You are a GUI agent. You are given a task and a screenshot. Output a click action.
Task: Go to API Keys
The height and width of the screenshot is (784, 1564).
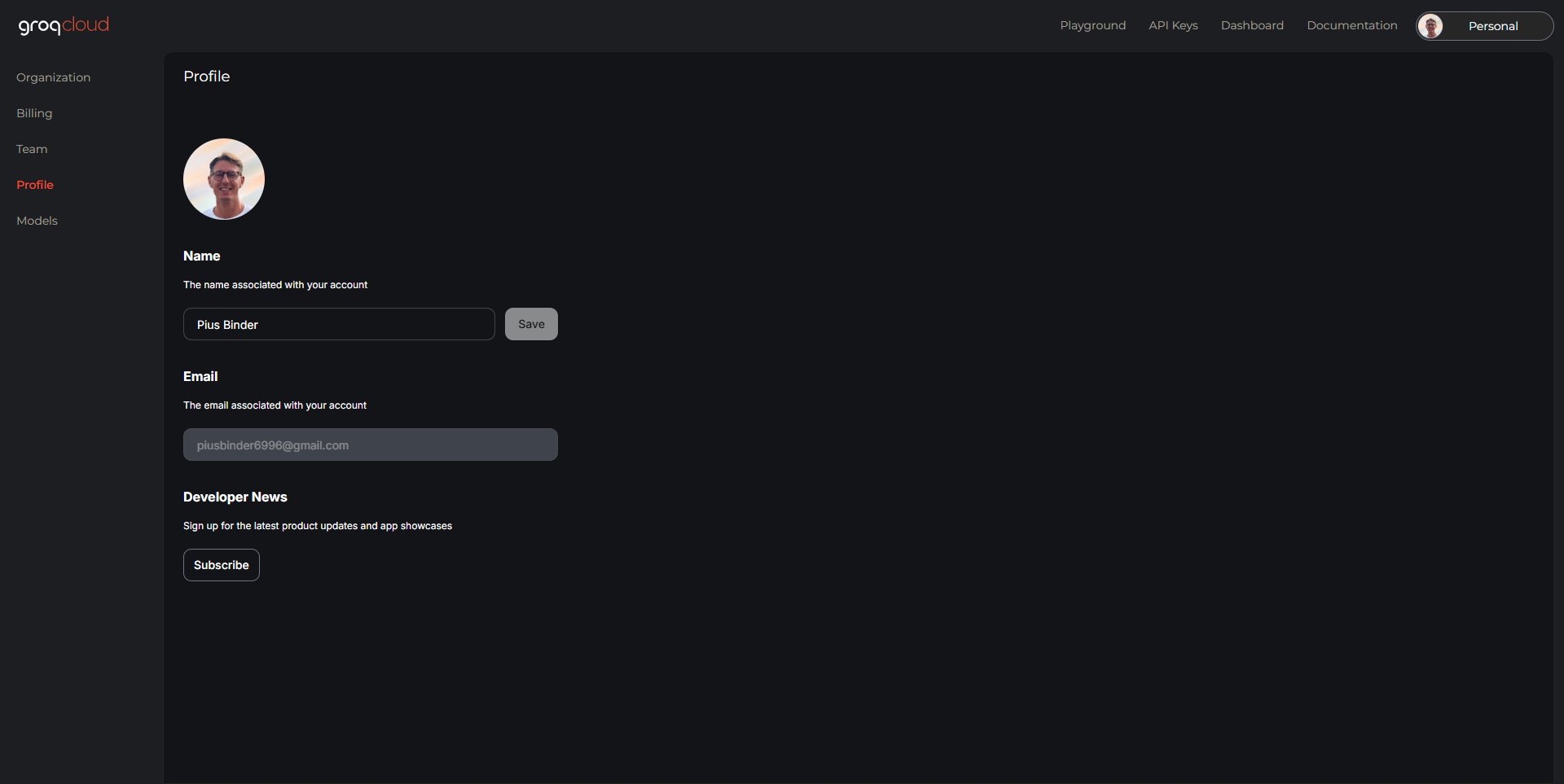pyautogui.click(x=1173, y=25)
